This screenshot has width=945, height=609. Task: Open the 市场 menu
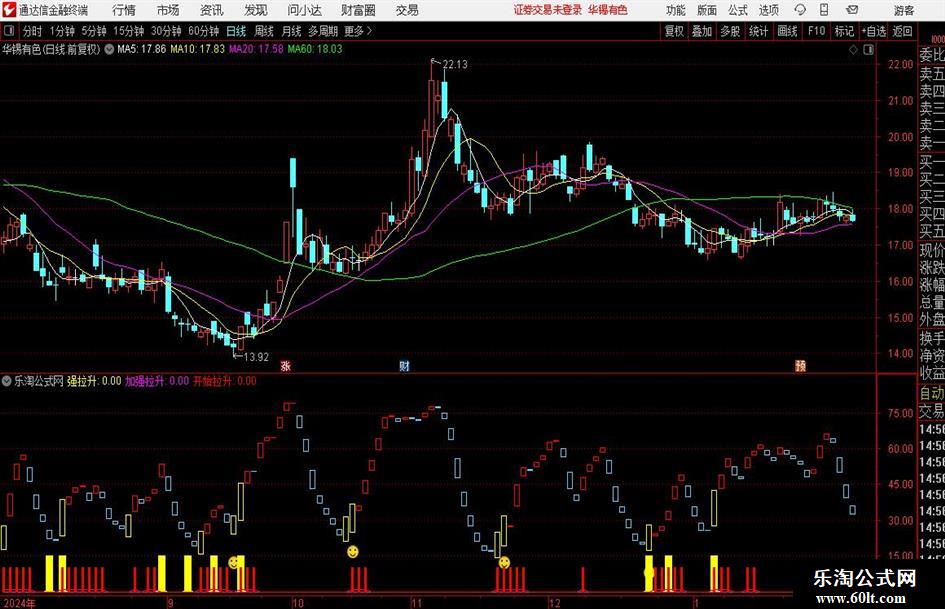pyautogui.click(x=168, y=10)
